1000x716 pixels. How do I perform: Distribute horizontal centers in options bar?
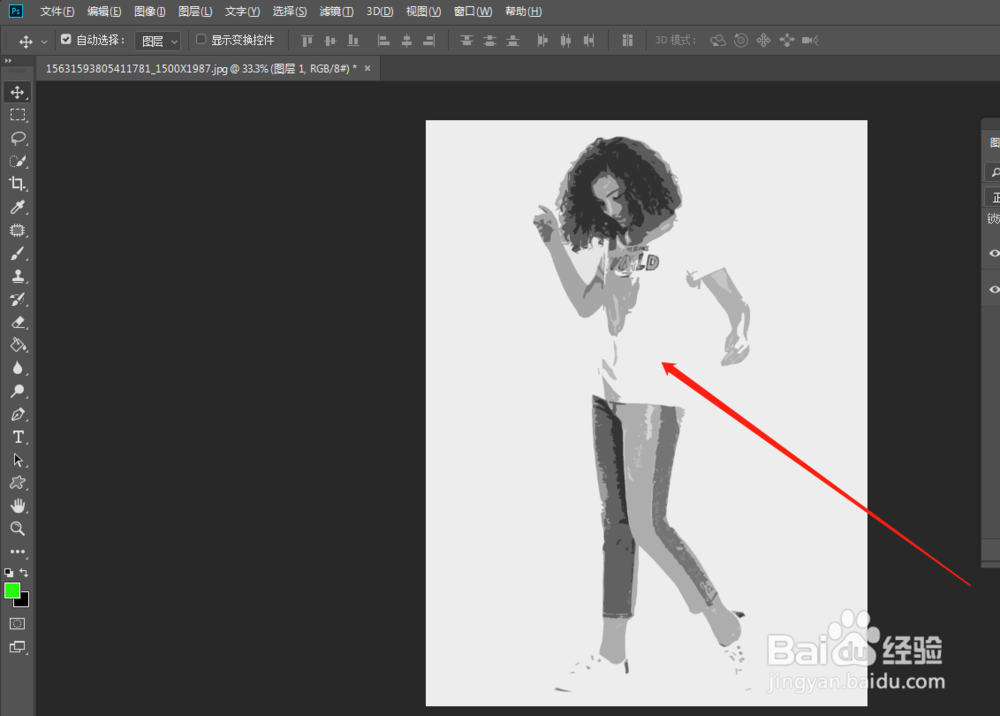(x=566, y=41)
